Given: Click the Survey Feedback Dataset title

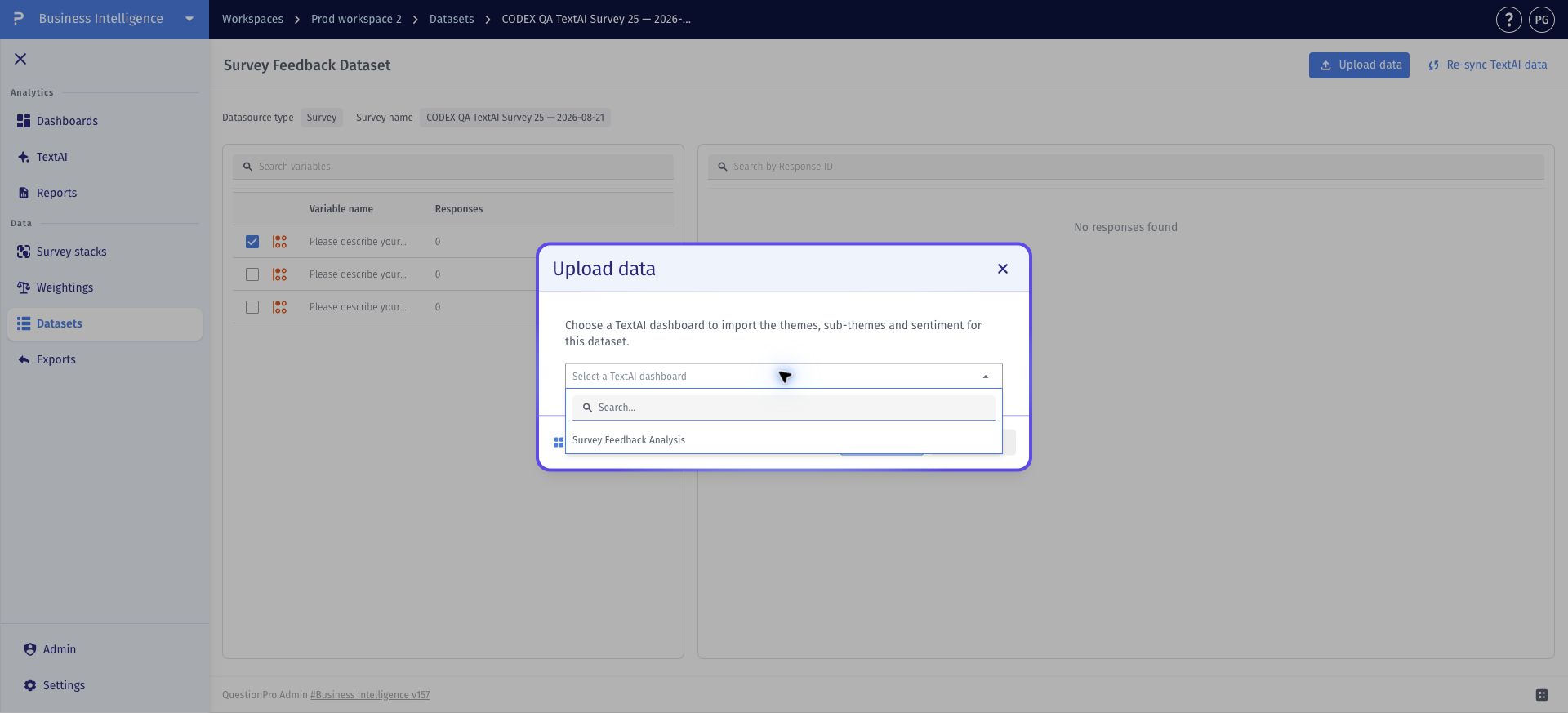Looking at the screenshot, I should [307, 65].
